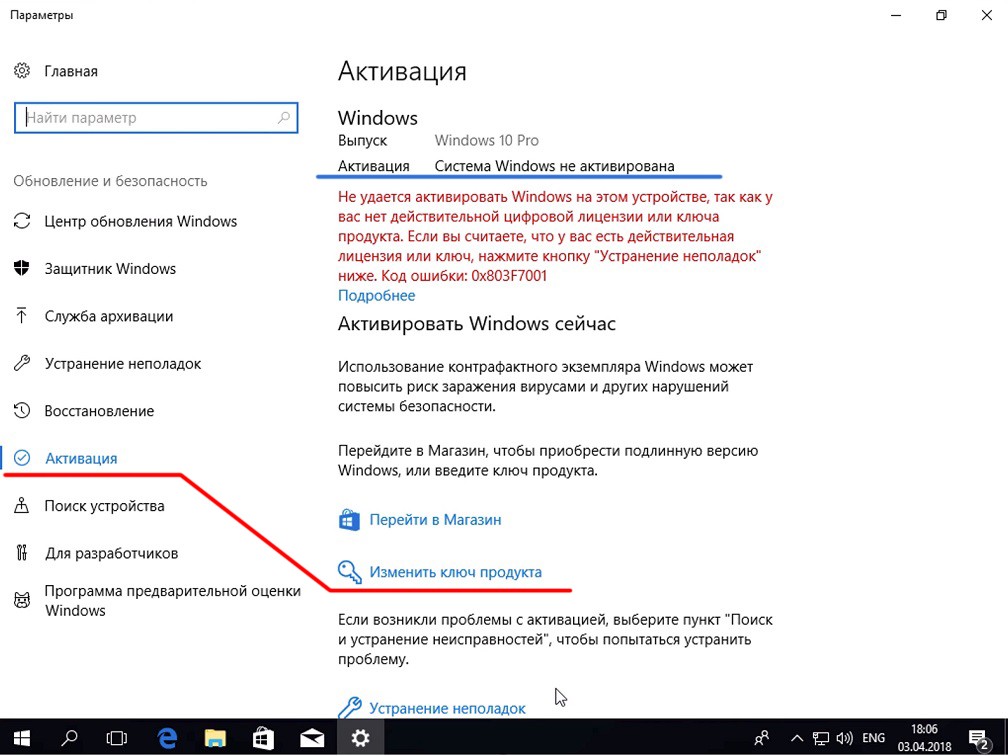The height and width of the screenshot is (756, 1008).
Task: Click the Insider Program cat icon
Action: (22, 600)
